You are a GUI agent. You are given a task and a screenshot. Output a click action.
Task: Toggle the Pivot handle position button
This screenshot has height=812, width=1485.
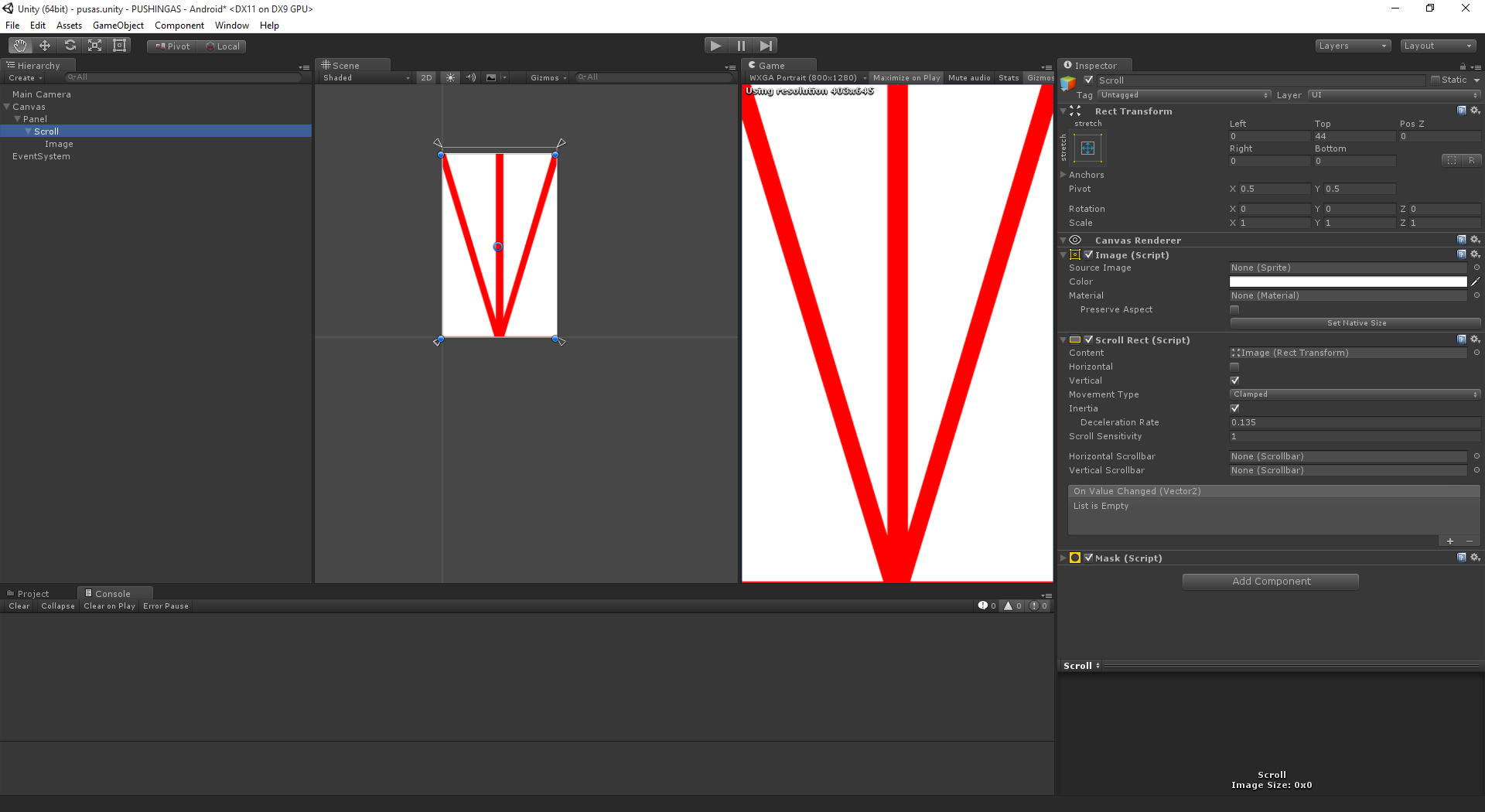172,46
